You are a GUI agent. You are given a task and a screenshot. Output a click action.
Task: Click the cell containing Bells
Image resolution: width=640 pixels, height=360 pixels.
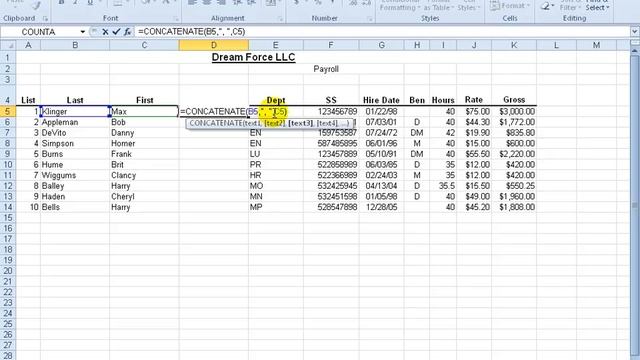pos(75,207)
